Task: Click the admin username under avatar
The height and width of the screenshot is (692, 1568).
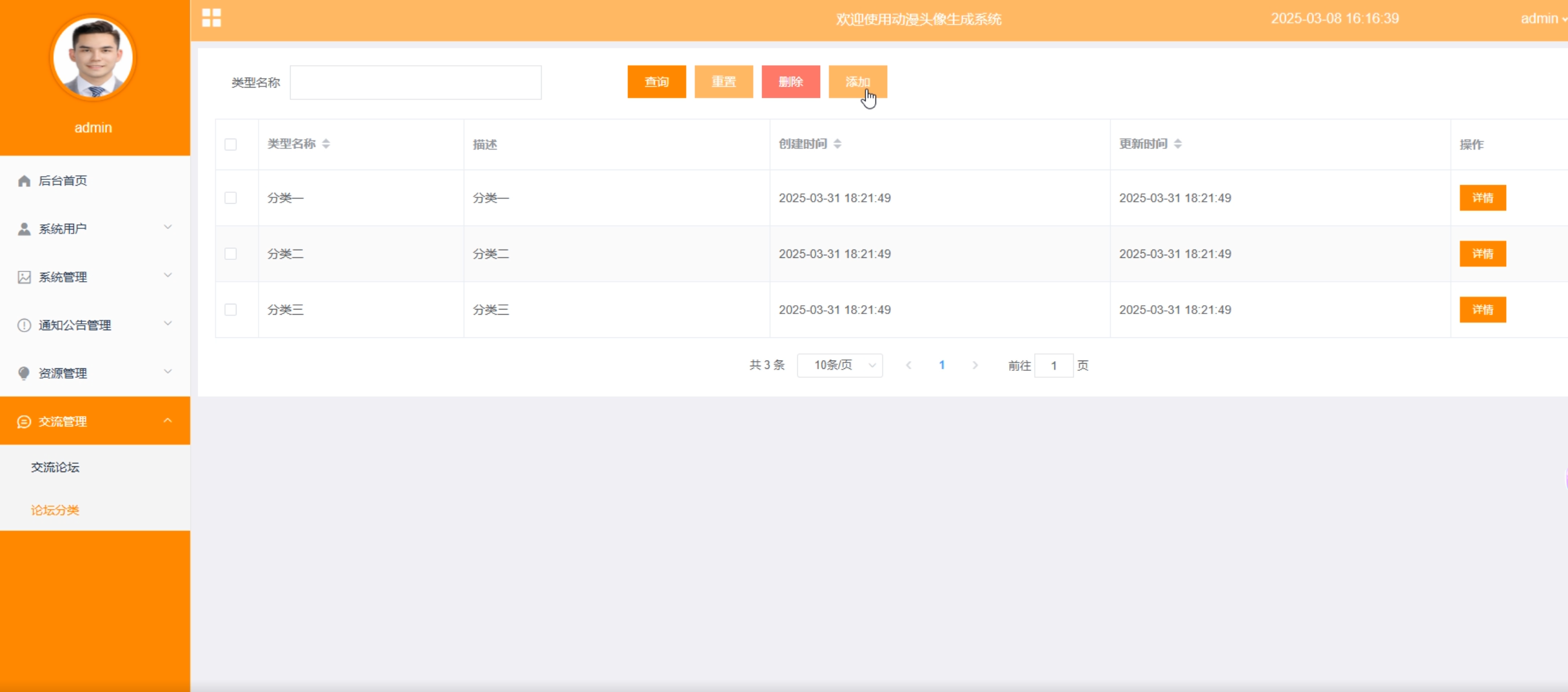Action: pos(93,128)
